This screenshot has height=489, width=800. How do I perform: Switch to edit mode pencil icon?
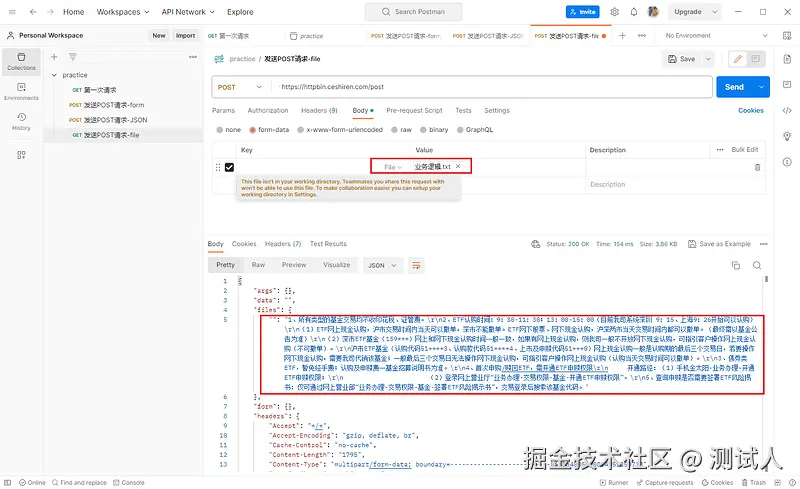tap(738, 59)
